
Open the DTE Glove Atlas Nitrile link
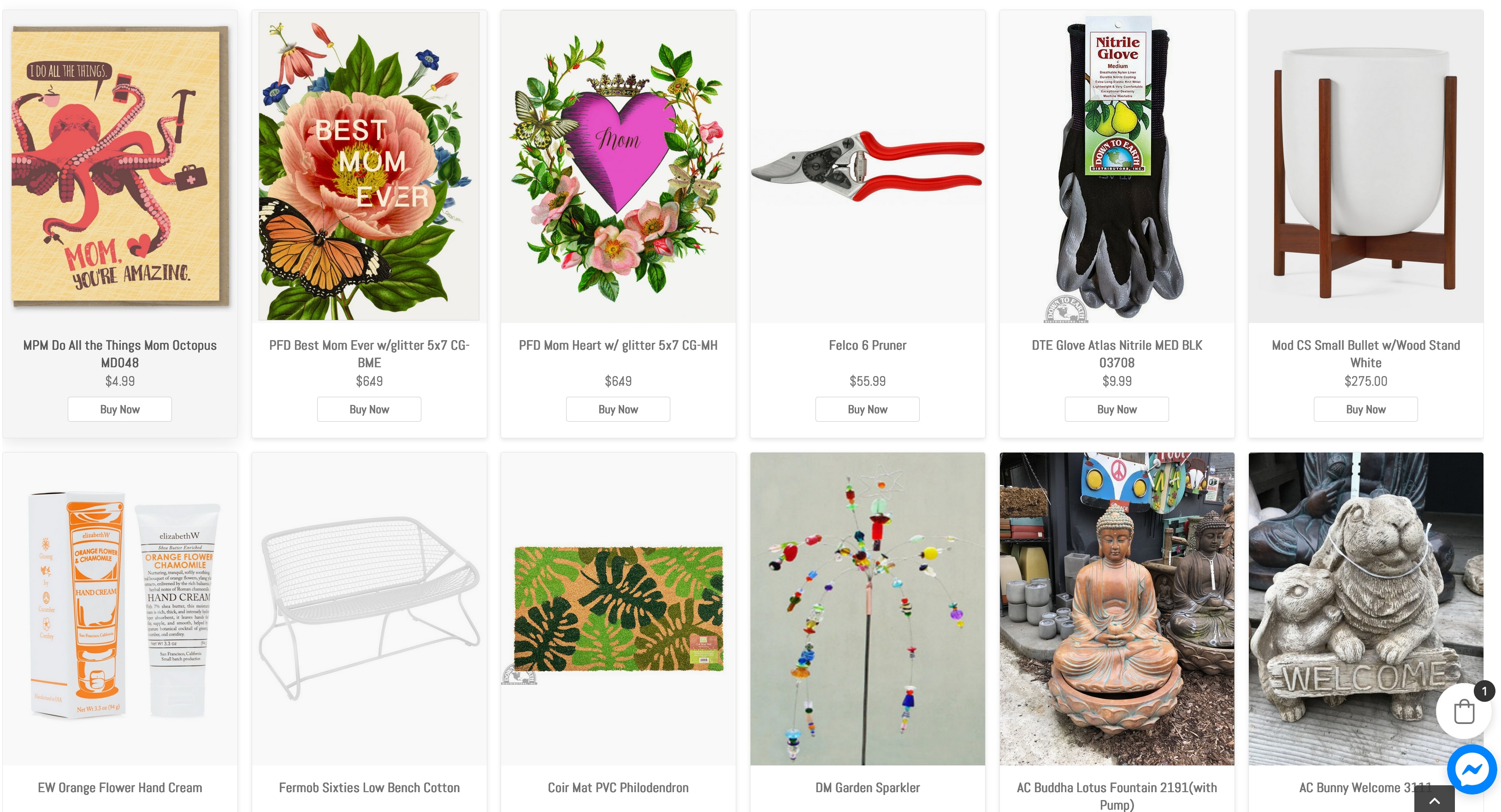point(1117,353)
